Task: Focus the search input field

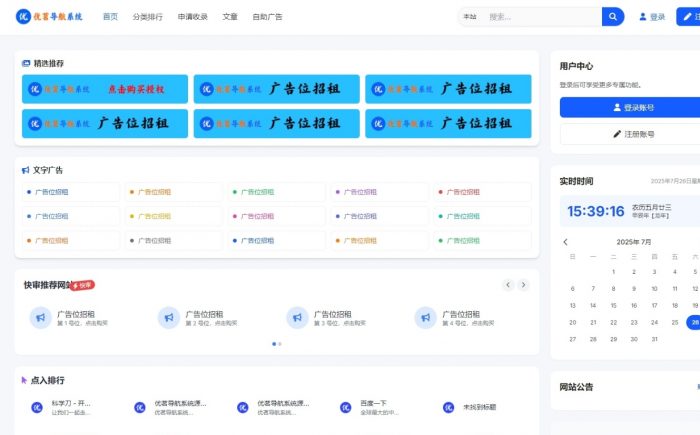Action: point(540,17)
